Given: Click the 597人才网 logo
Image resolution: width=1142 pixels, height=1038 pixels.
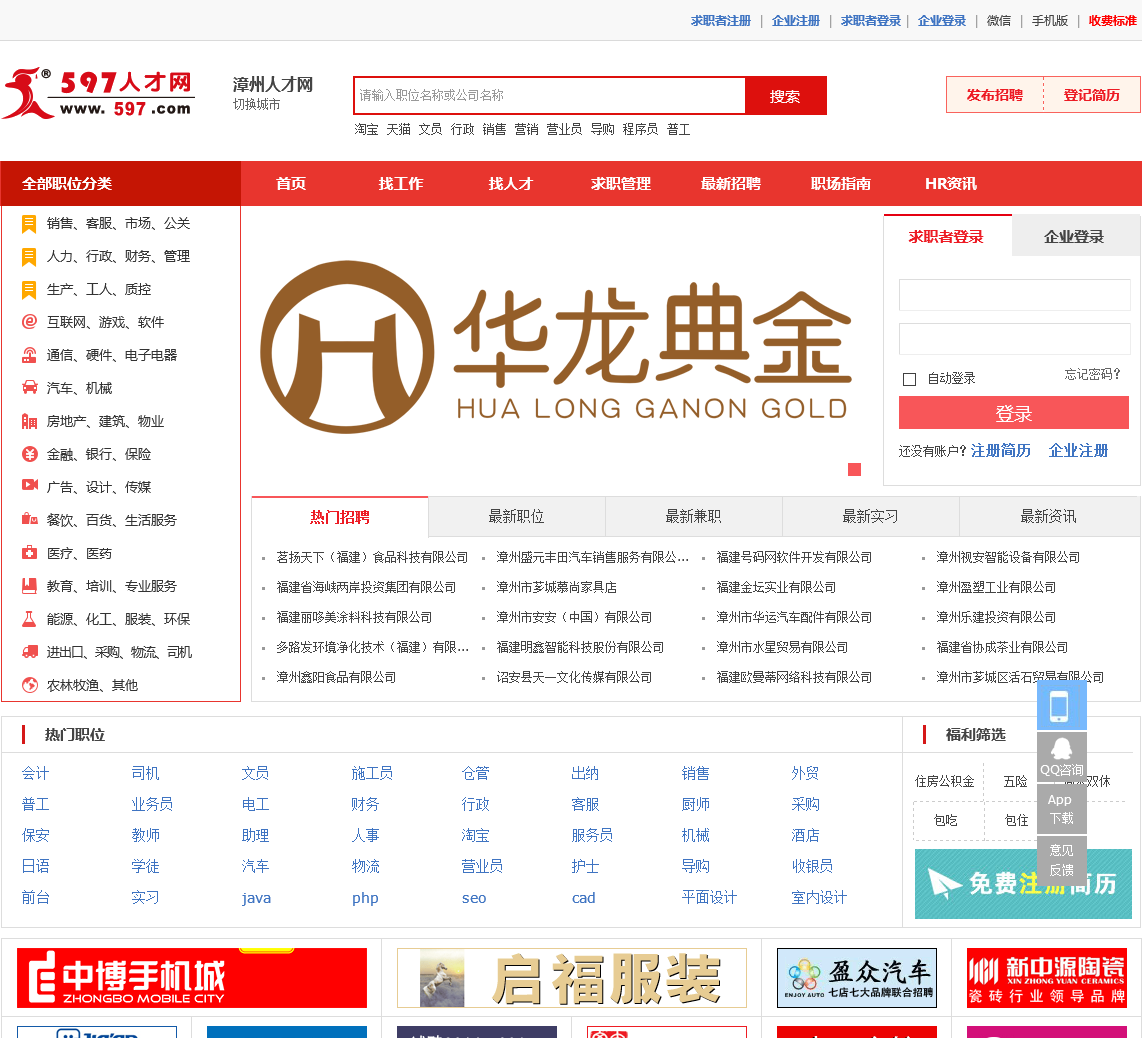Looking at the screenshot, I should coord(99,94).
